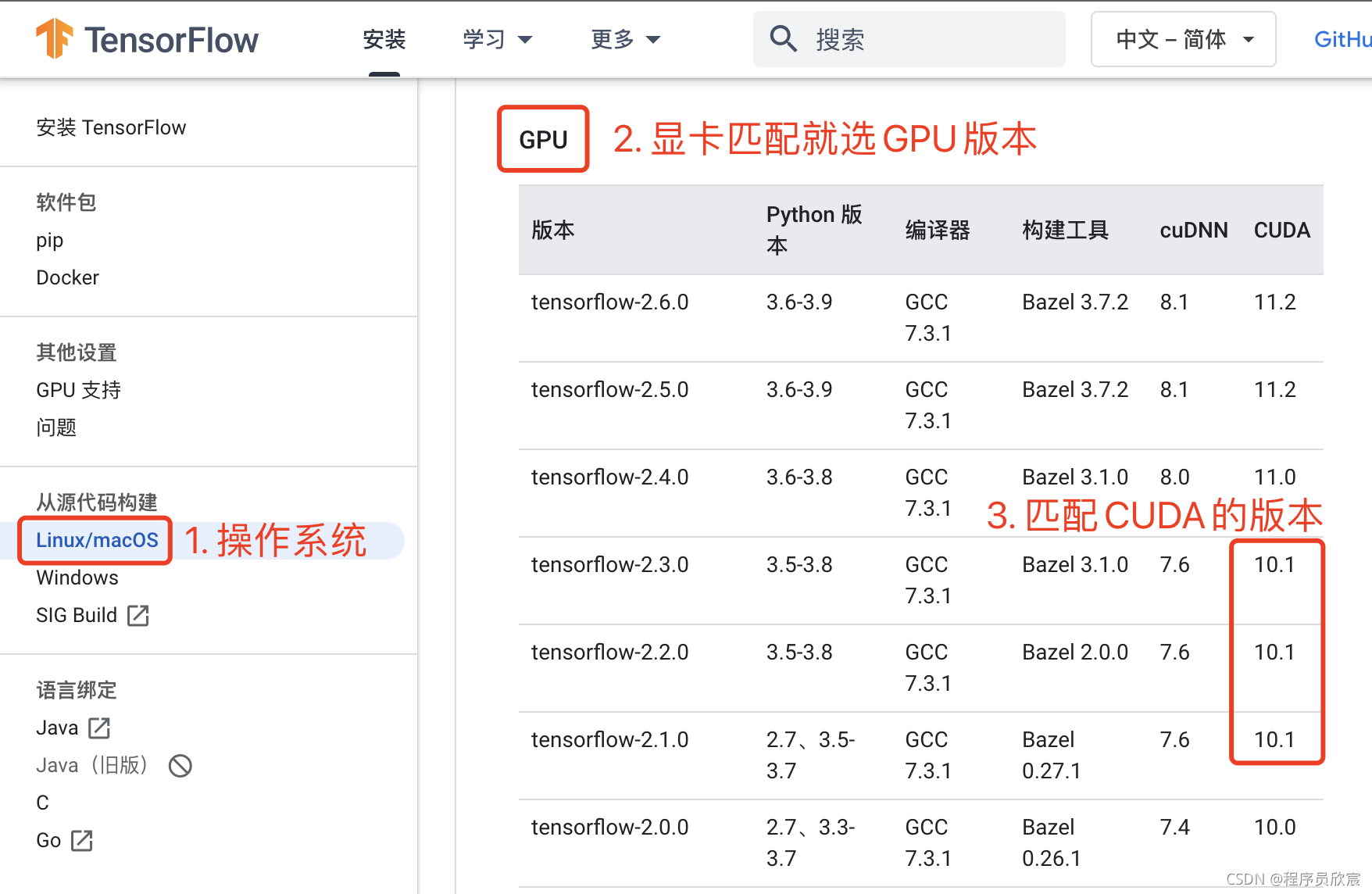Viewport: 1372px width, 894px height.
Task: Open Go external link icon
Action: 82,841
